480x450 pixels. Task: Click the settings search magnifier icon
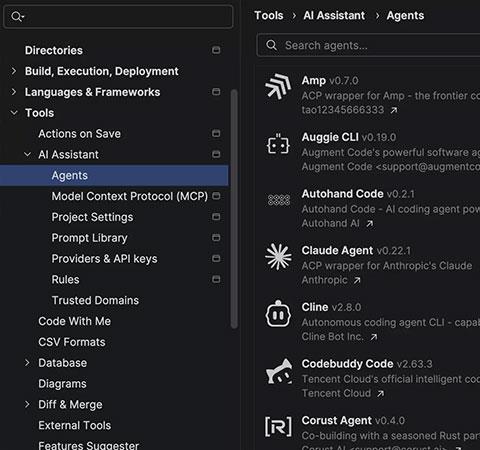coord(17,16)
